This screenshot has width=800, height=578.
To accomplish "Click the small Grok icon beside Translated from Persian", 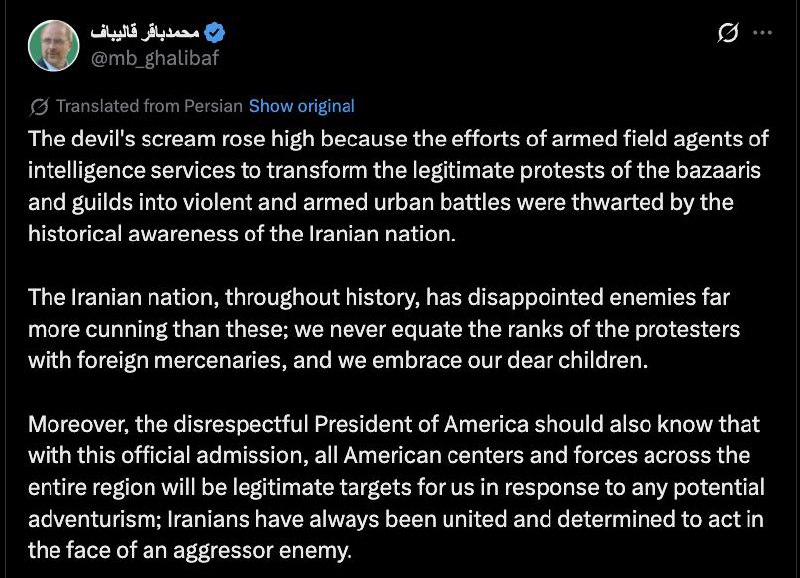I will click(39, 107).
